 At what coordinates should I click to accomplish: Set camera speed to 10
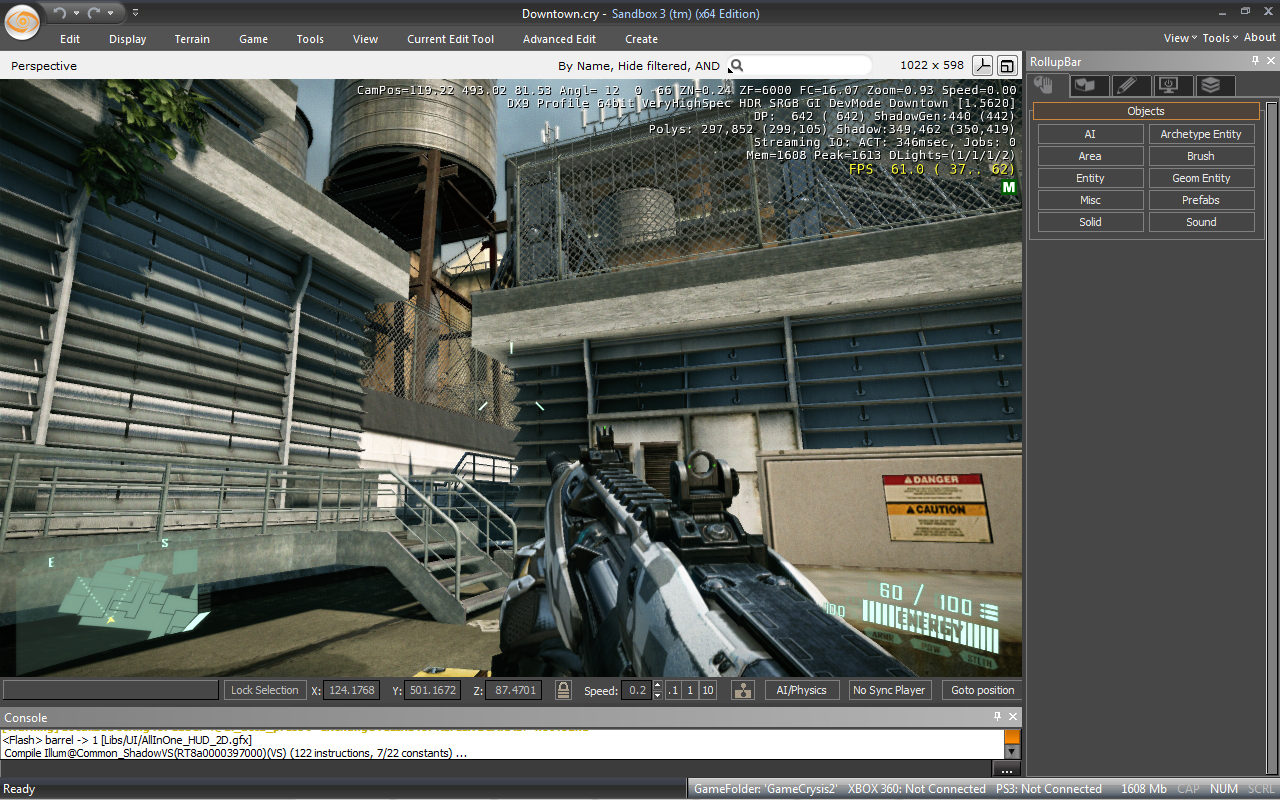click(x=708, y=690)
